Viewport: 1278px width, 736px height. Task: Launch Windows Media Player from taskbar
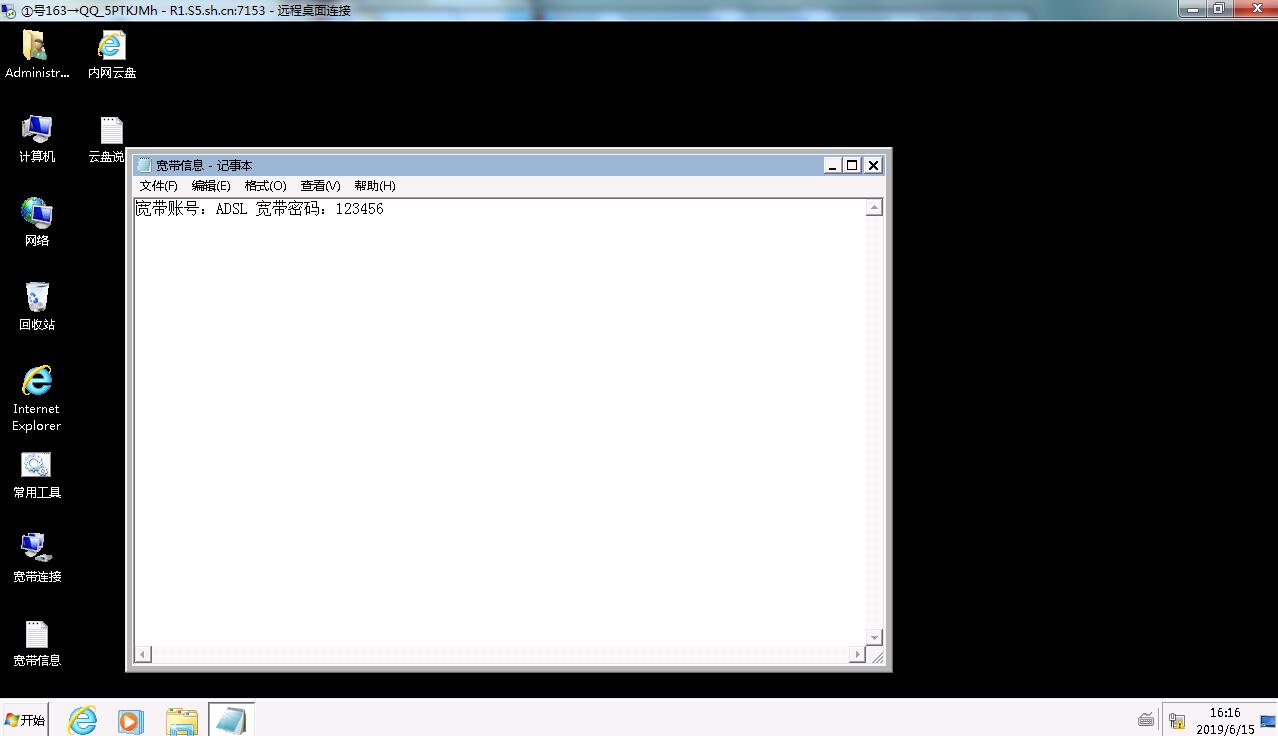(131, 720)
